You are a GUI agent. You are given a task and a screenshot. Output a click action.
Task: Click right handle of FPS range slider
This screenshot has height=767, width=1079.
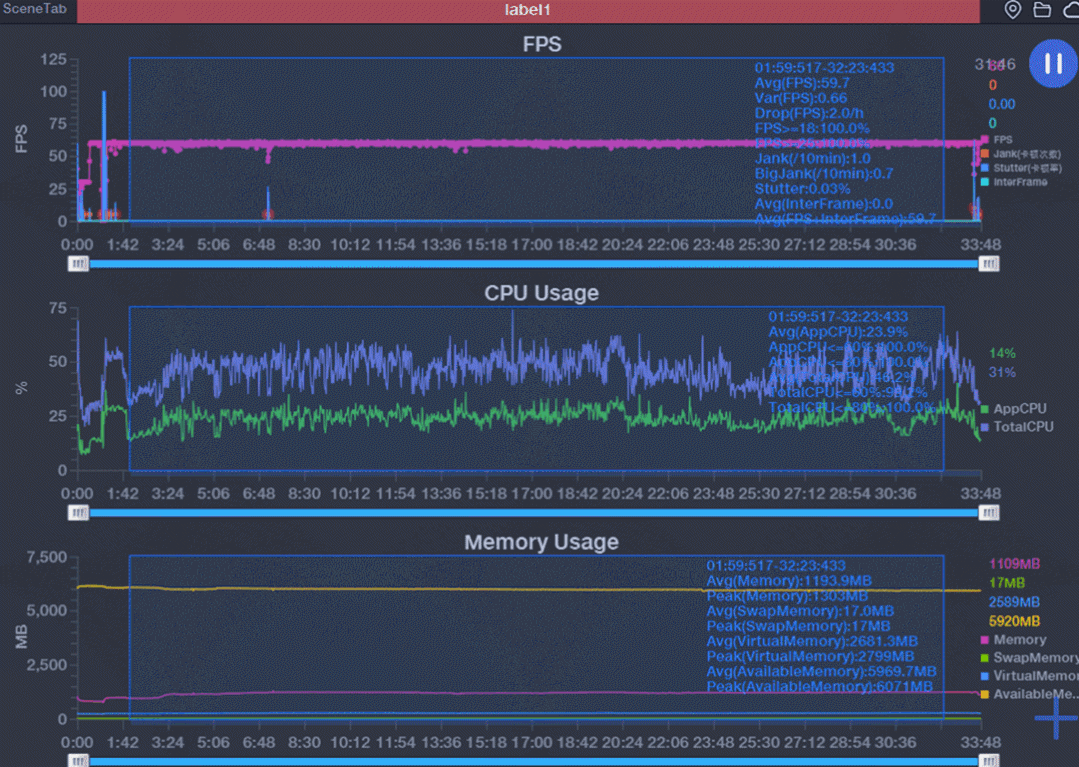click(989, 263)
